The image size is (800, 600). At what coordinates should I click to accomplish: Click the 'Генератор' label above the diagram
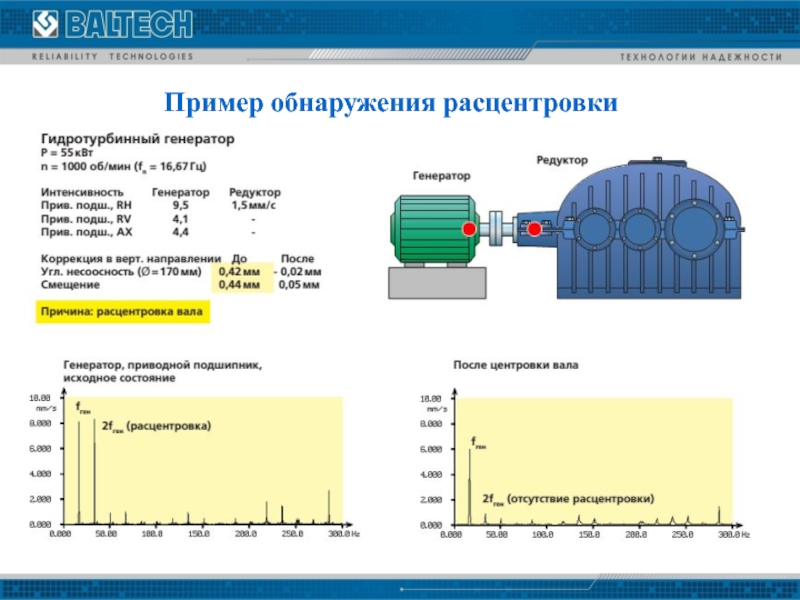441,176
